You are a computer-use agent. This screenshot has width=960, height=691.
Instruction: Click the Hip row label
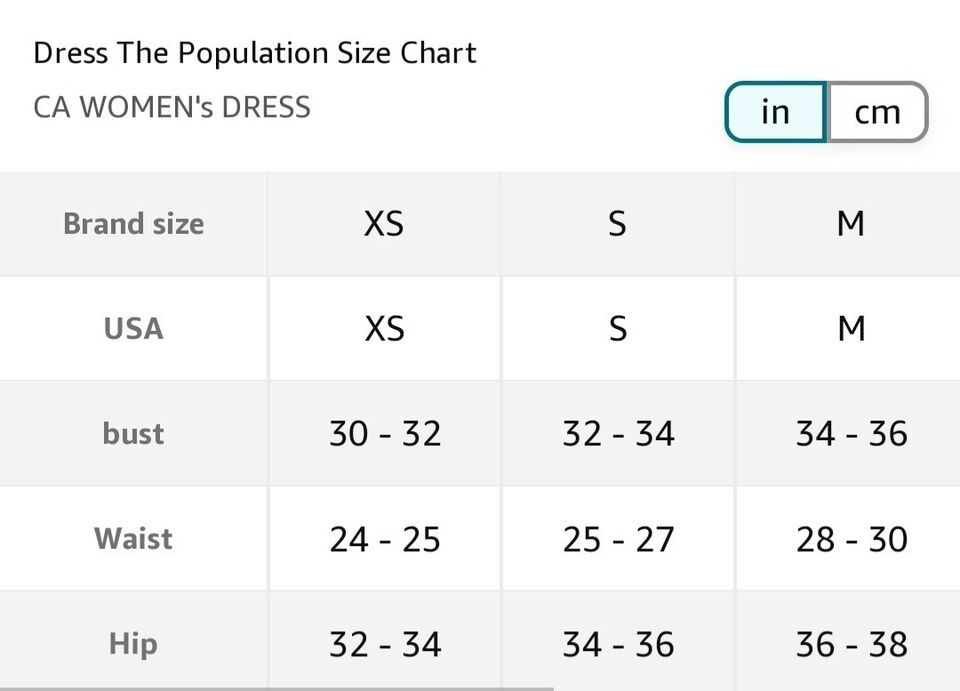133,644
